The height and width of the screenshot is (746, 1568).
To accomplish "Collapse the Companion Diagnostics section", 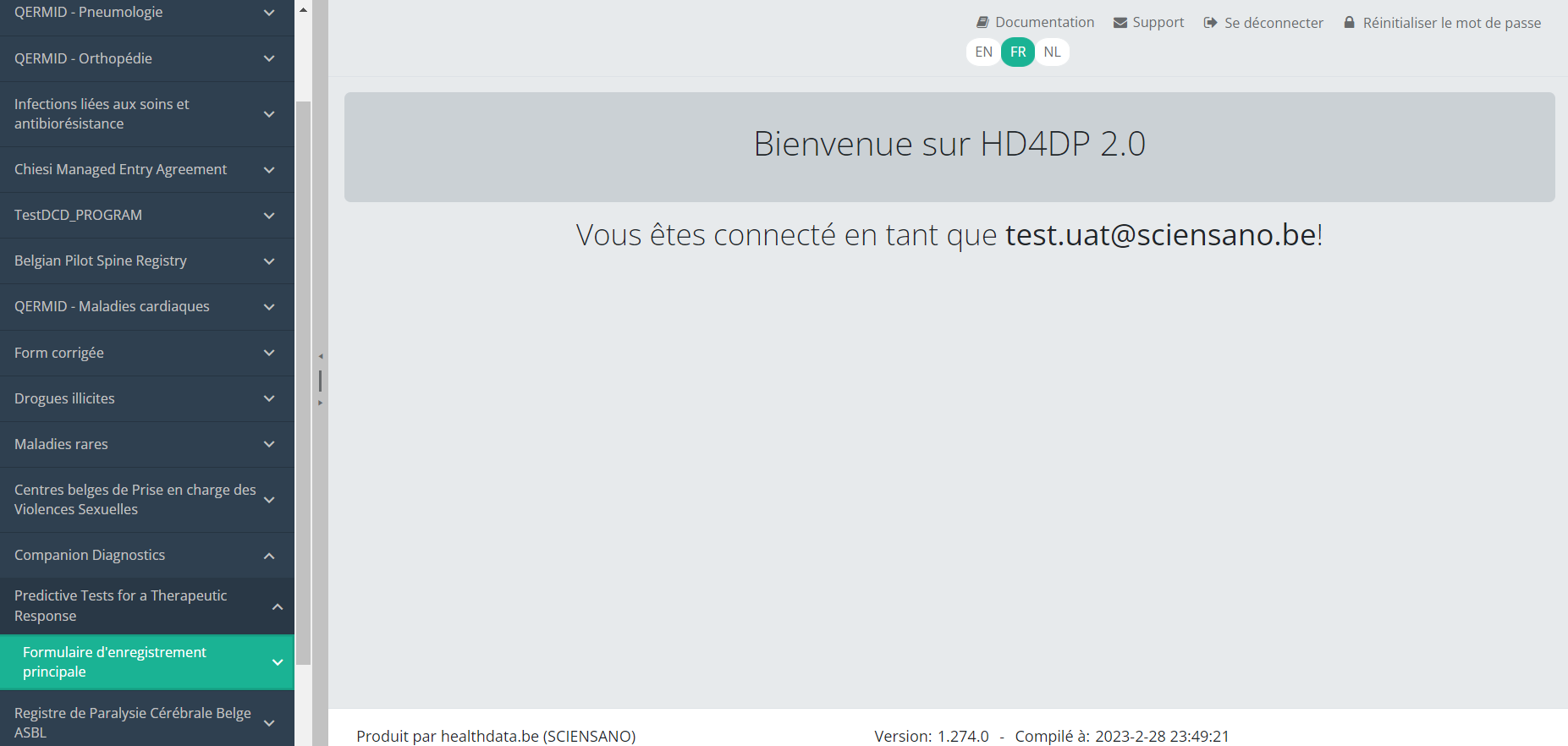I will point(269,556).
